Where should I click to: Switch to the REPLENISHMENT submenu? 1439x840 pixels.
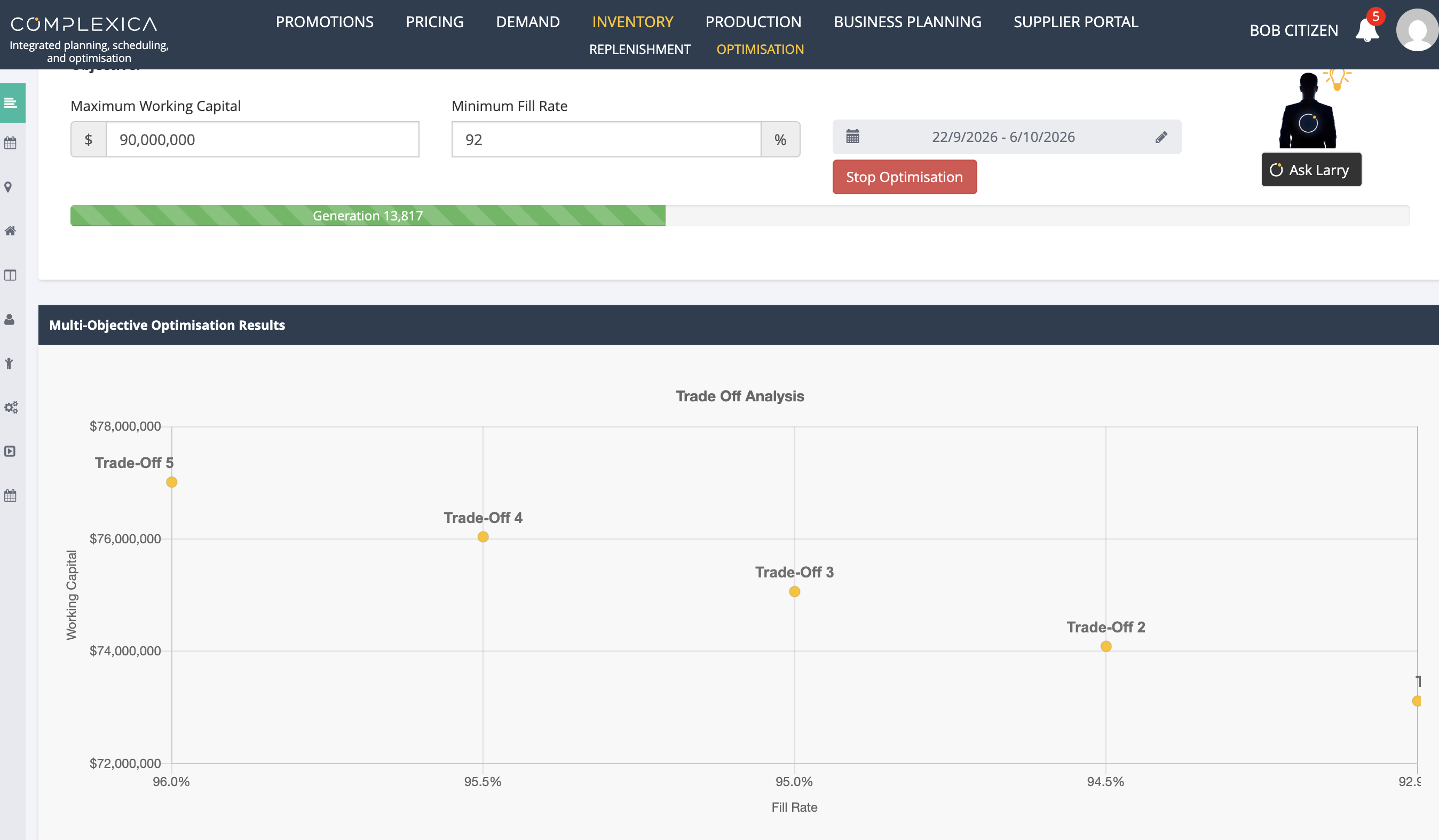639,49
